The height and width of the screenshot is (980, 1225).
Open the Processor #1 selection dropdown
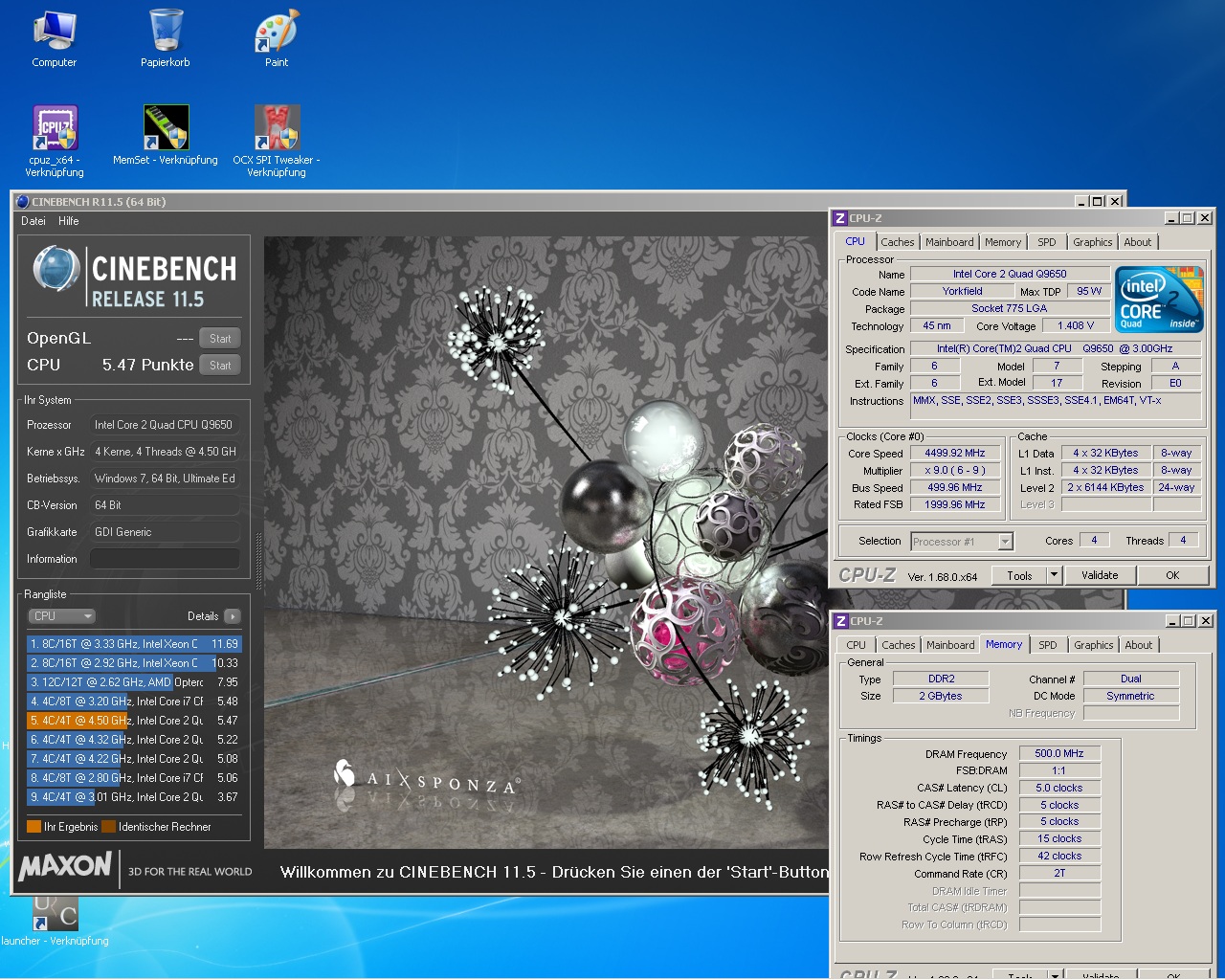tap(962, 542)
